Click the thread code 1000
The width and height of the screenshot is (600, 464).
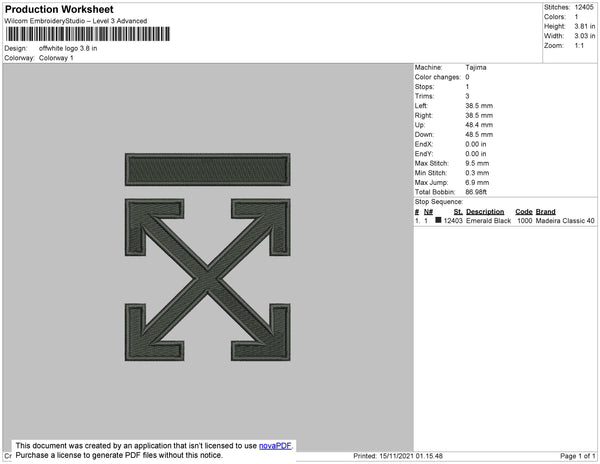coord(525,221)
